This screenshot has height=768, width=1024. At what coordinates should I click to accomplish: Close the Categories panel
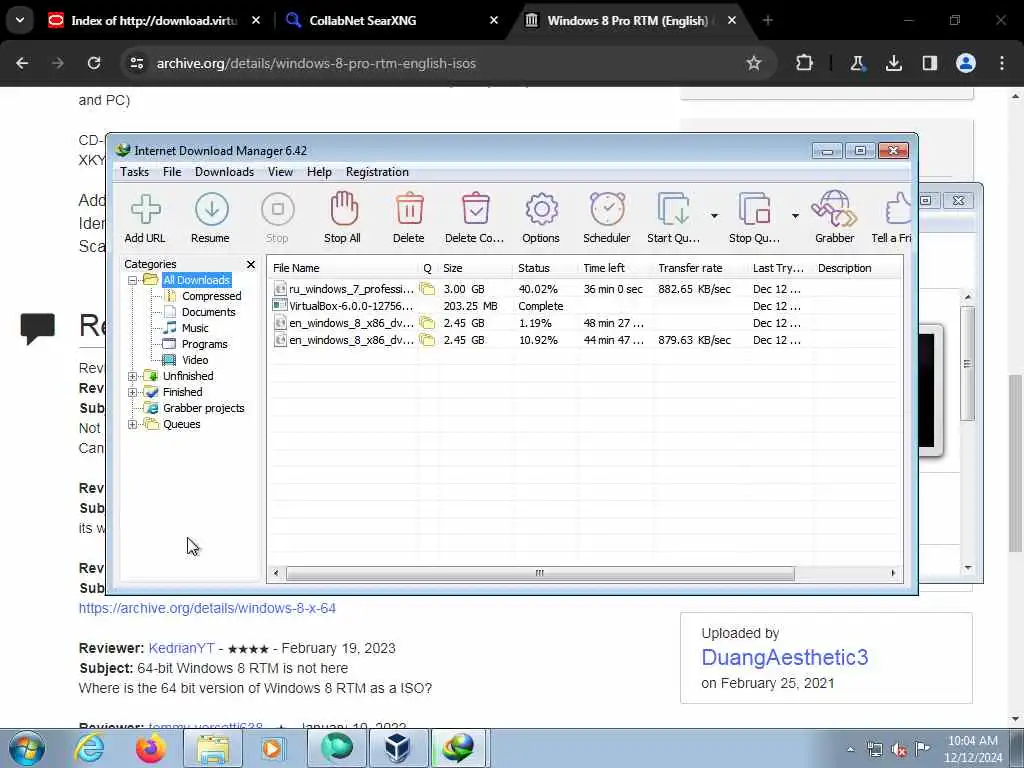point(251,264)
